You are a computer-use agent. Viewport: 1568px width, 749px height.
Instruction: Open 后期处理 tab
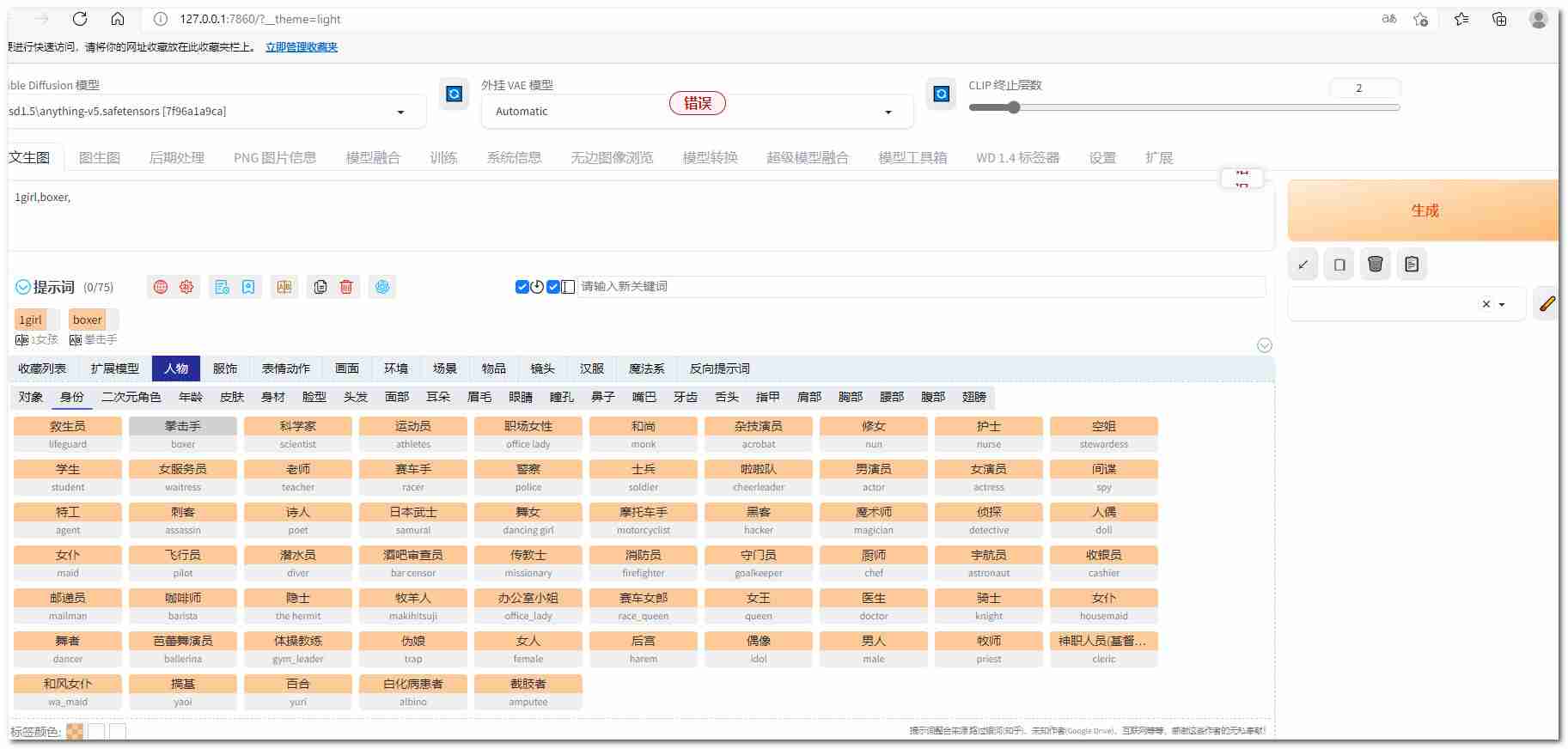coord(177,157)
